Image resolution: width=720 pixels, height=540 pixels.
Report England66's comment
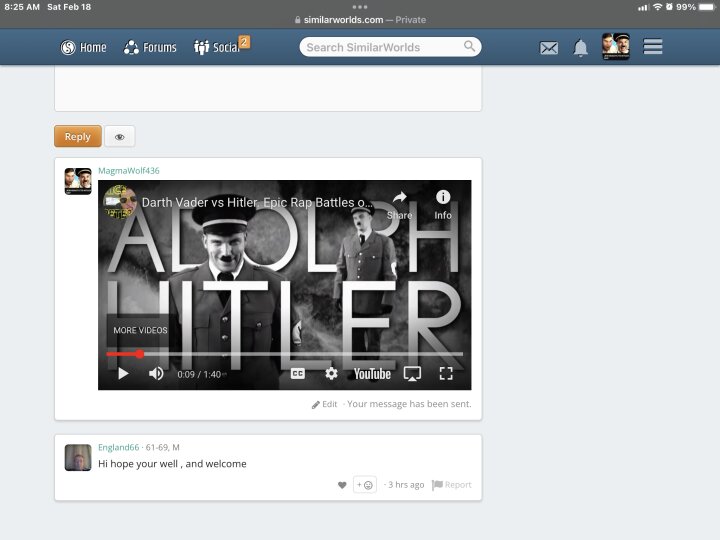(452, 485)
